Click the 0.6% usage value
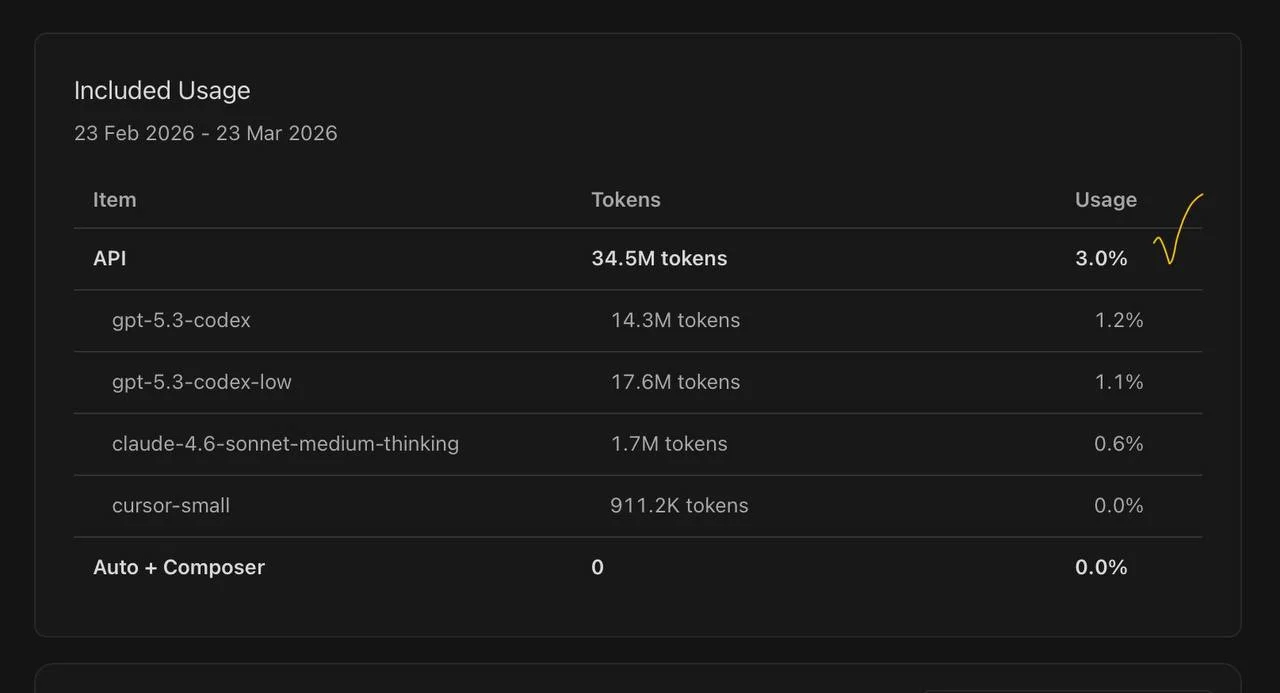1280x693 pixels. tap(1118, 443)
